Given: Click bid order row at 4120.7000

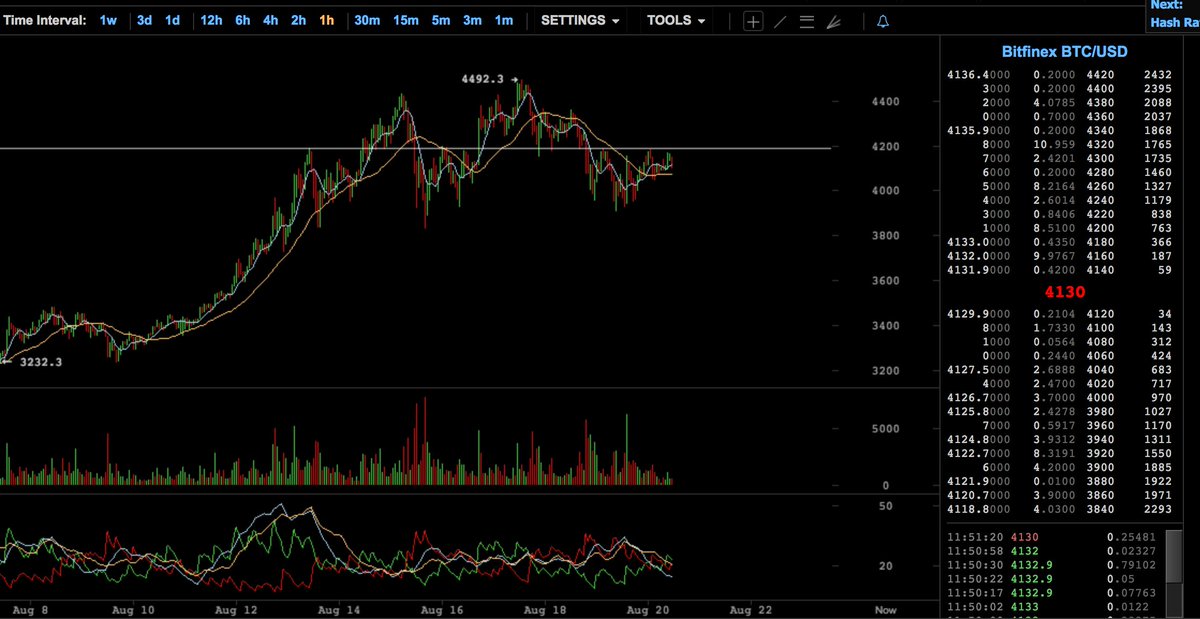Looking at the screenshot, I should point(1058,496).
